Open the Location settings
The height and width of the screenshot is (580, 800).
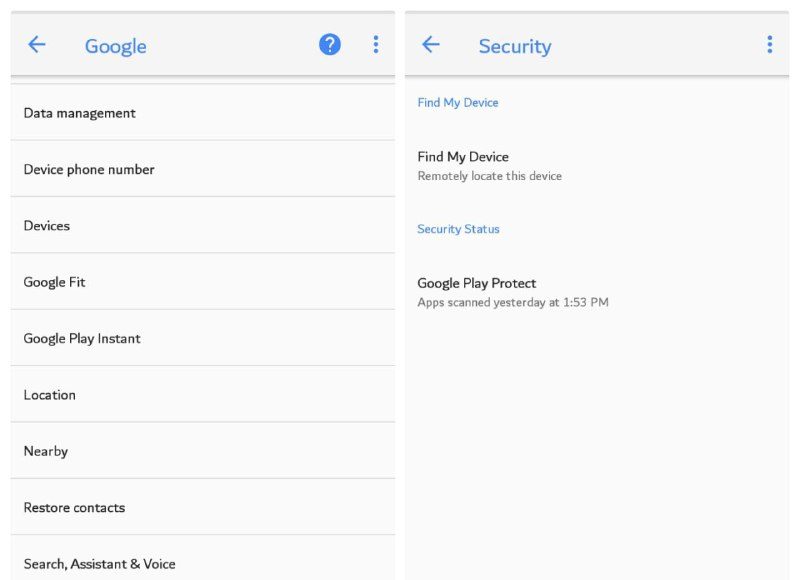(x=203, y=394)
